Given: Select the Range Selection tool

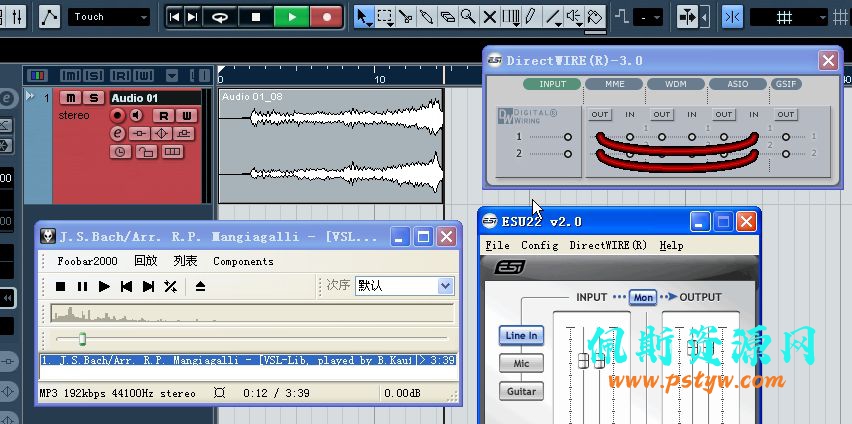Looking at the screenshot, I should tap(384, 17).
